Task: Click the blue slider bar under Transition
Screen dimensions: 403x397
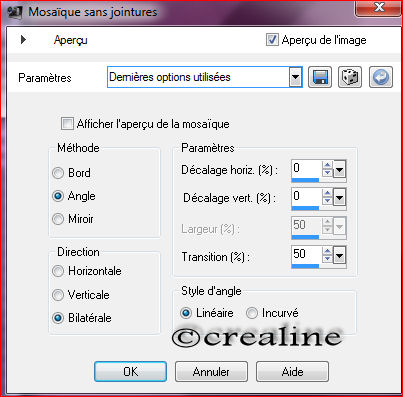Action: (305, 266)
